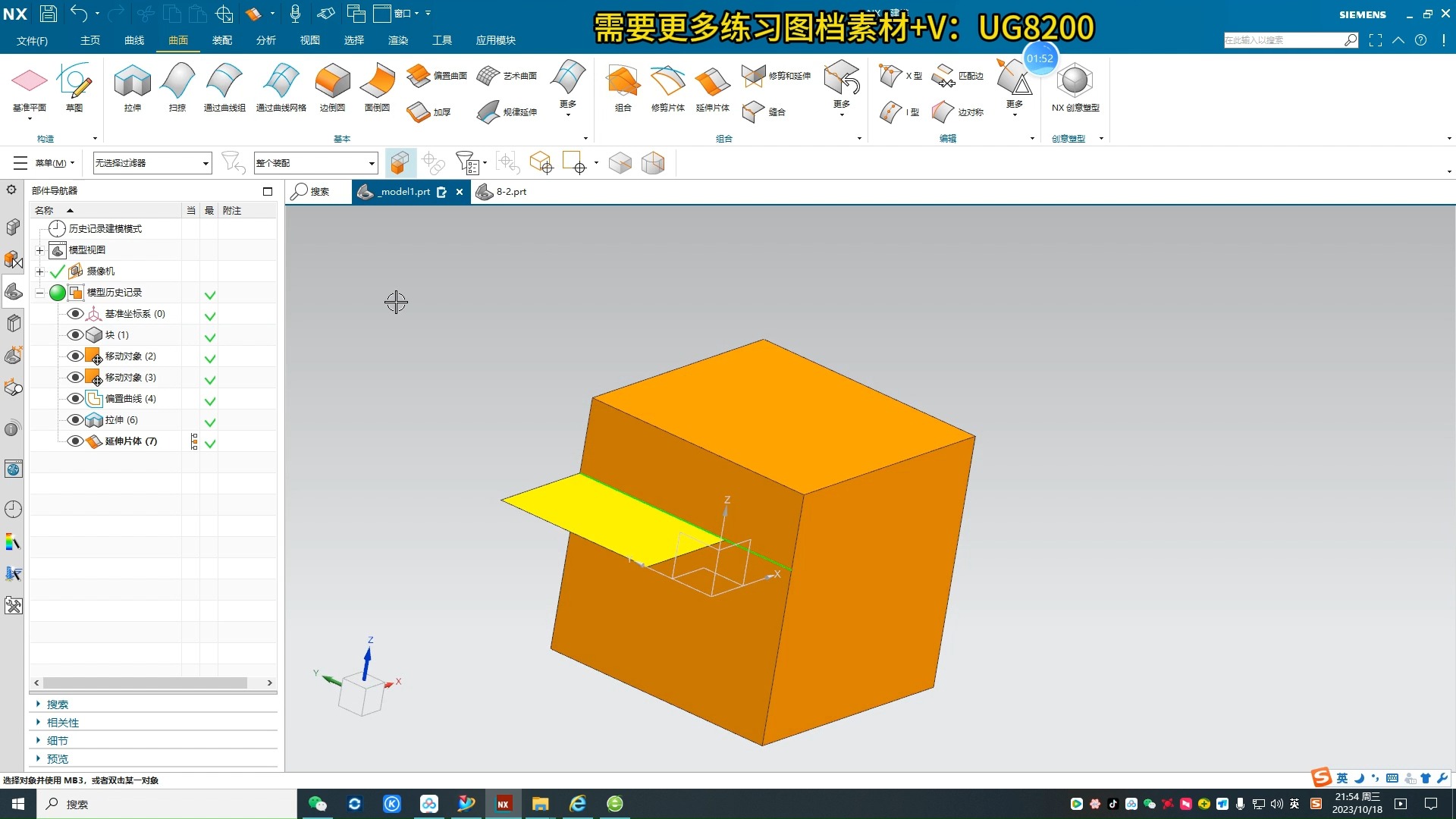Click the WeChat taskbar icon
Viewport: 1456px width, 819px height.
318,804
